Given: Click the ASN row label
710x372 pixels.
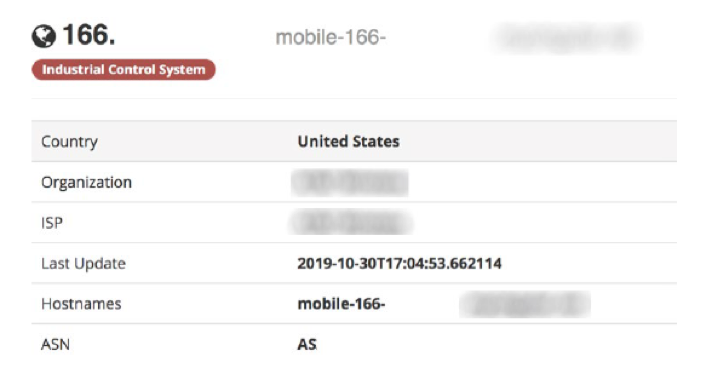Looking at the screenshot, I should [x=55, y=345].
